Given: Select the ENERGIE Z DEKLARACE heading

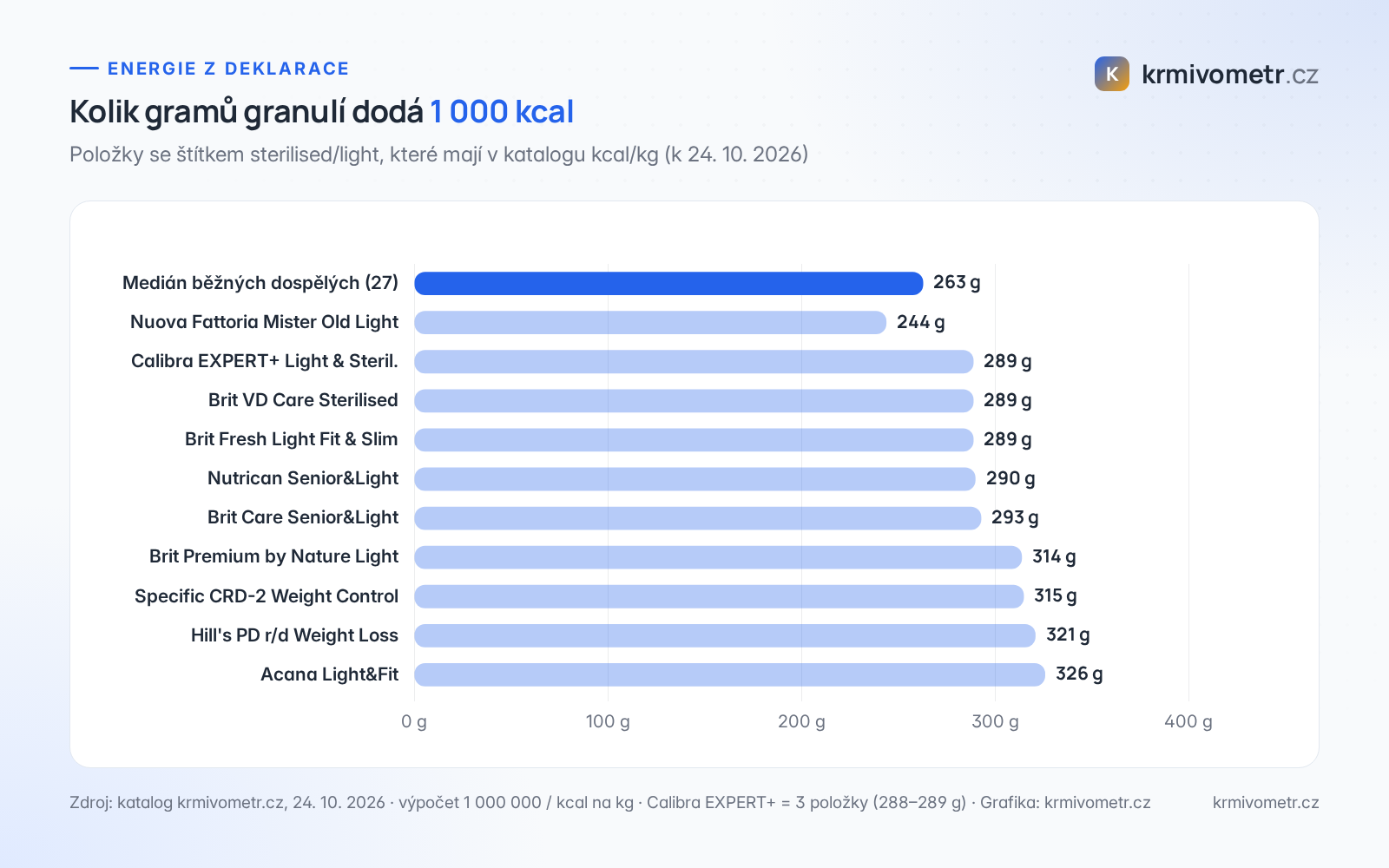Looking at the screenshot, I should coord(228,69).
